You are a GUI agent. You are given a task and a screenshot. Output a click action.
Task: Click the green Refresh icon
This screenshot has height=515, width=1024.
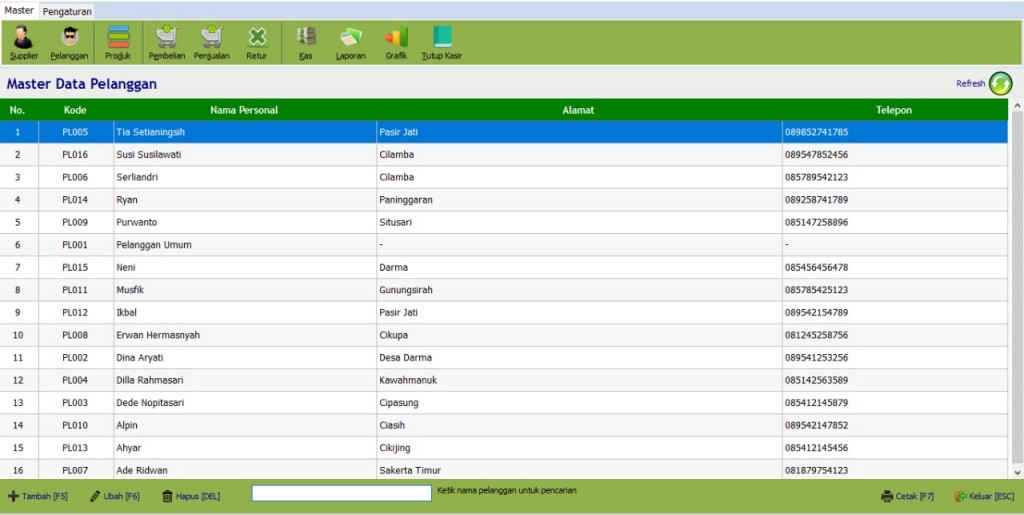[x=1000, y=84]
